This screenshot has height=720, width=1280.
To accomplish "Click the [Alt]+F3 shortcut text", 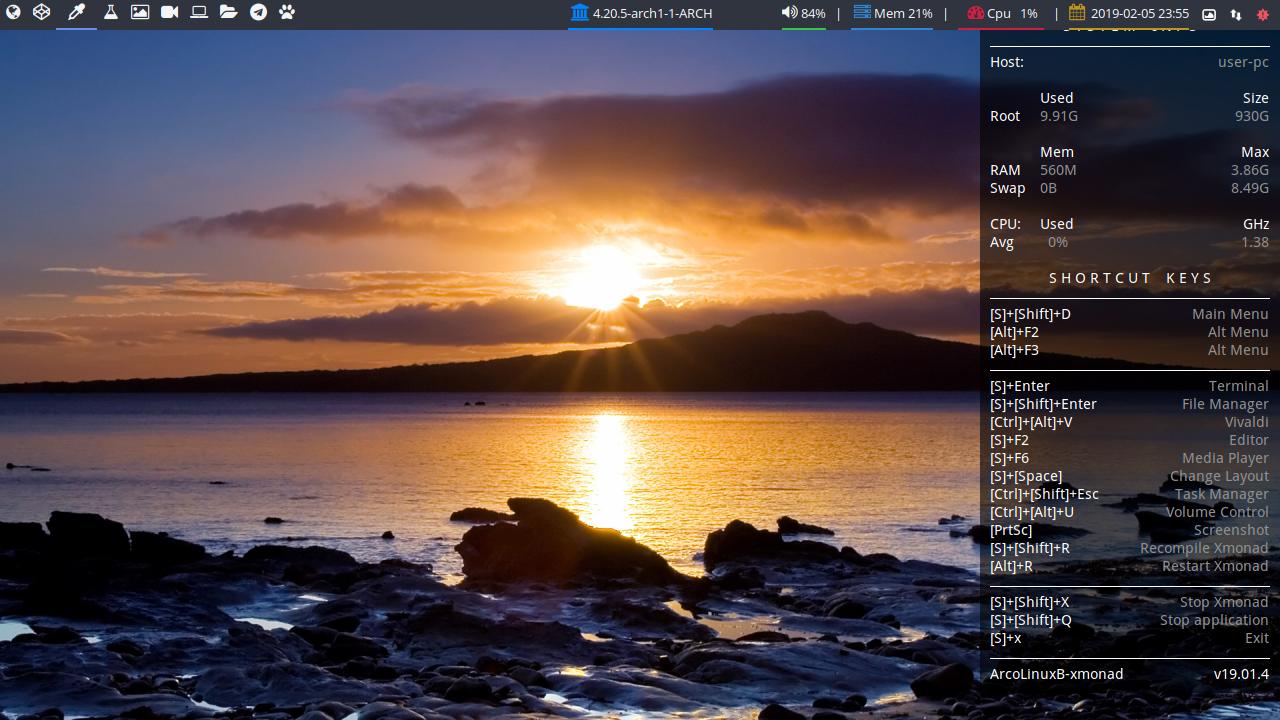I will click(x=1014, y=350).
